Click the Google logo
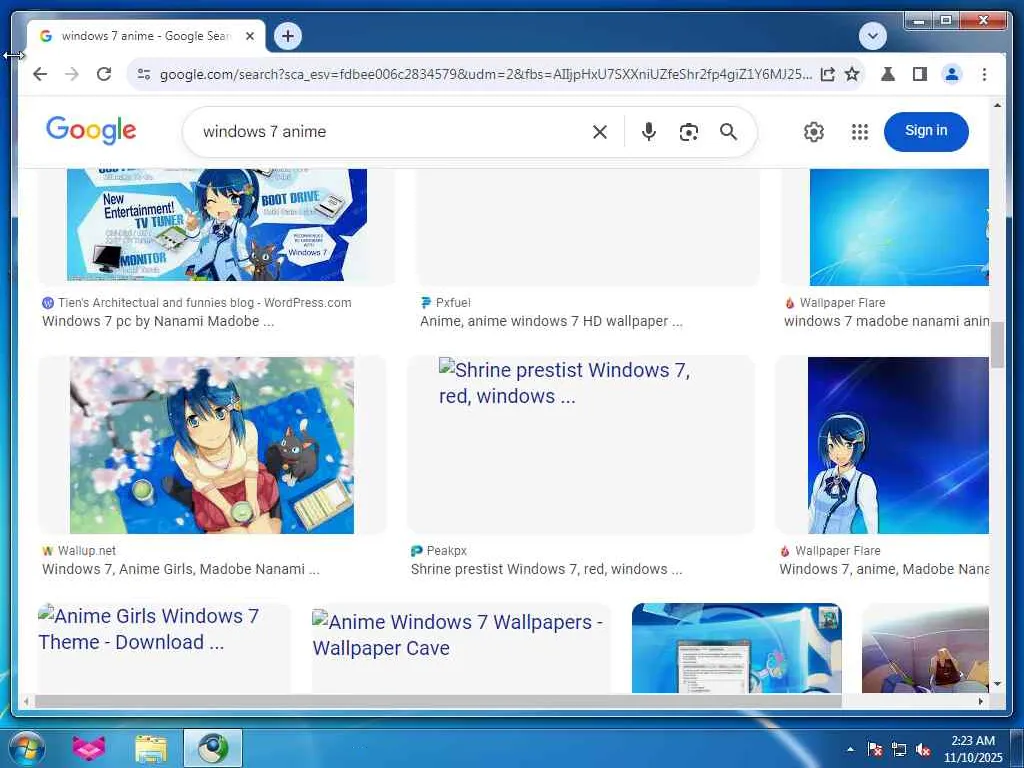The height and width of the screenshot is (768, 1024). 91,131
